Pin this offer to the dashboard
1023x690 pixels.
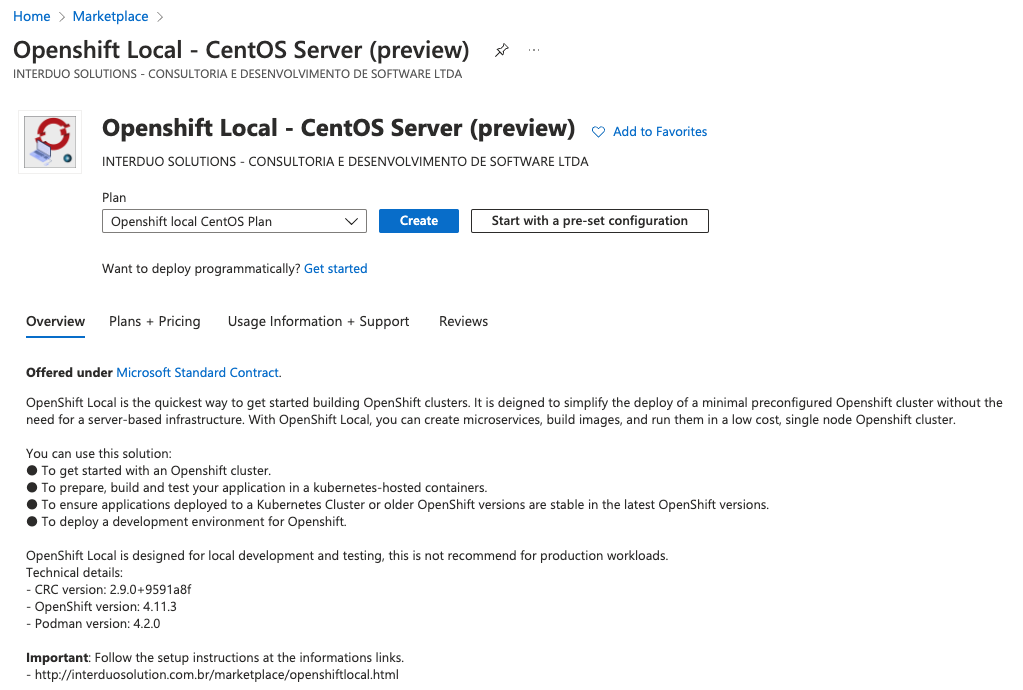pos(501,50)
